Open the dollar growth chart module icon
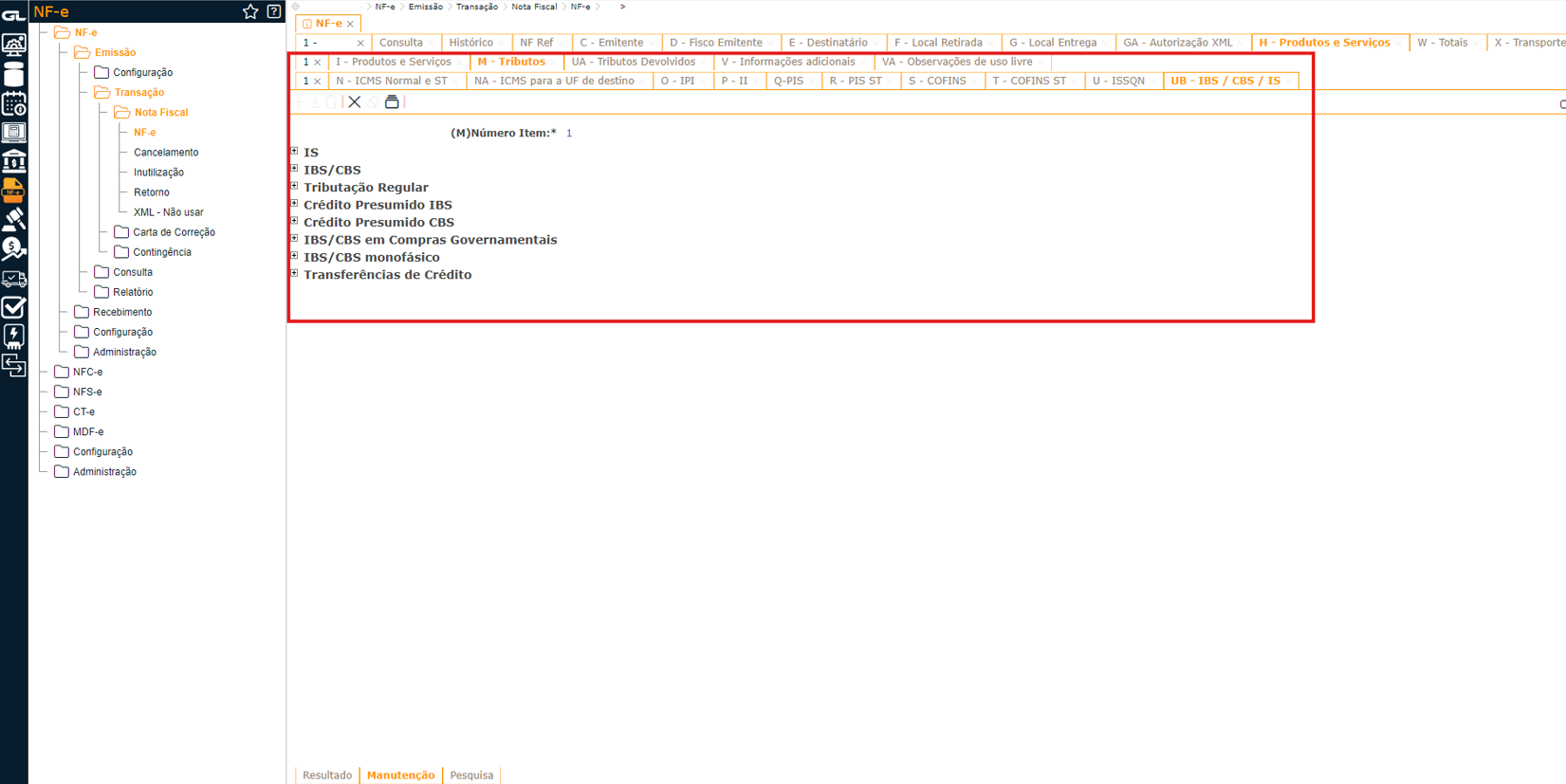The height and width of the screenshot is (784, 1566). [13, 249]
